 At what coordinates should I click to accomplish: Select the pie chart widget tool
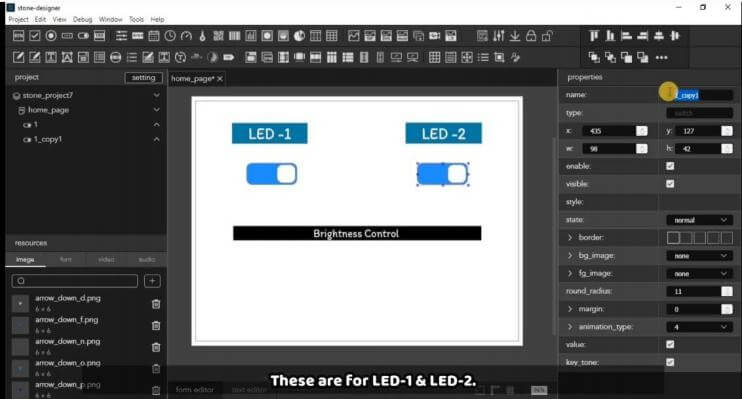(x=299, y=36)
